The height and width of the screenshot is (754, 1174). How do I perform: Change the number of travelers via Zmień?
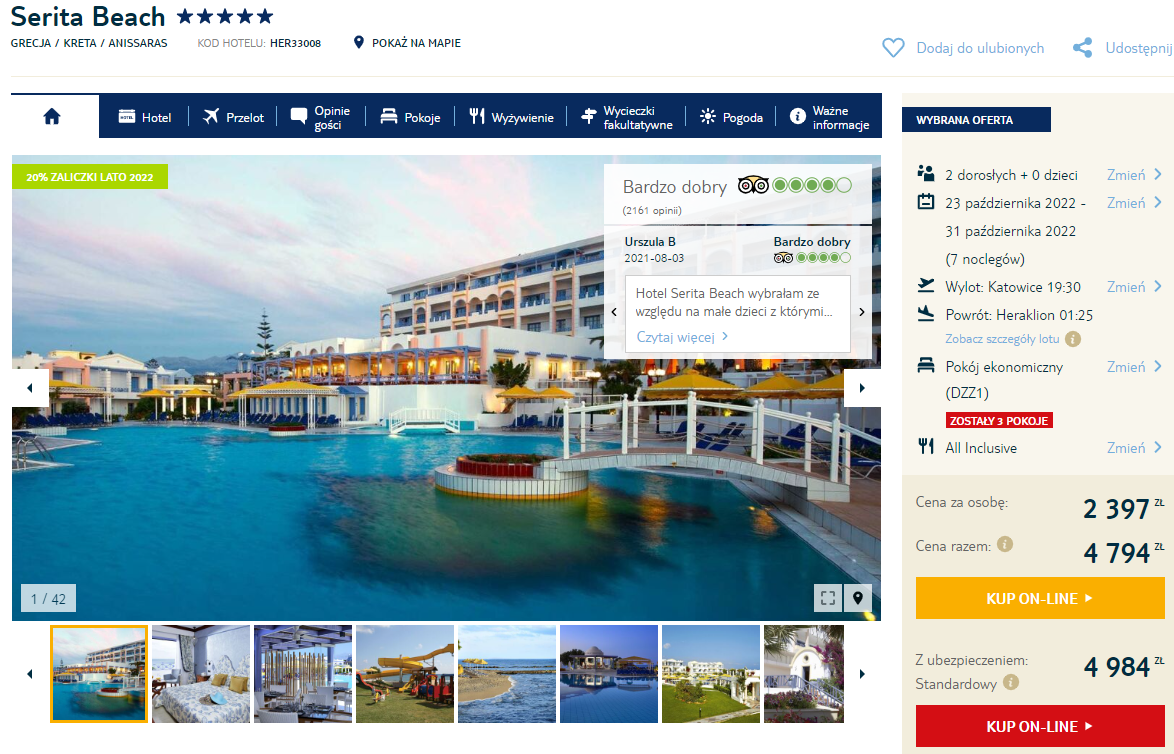1134,175
